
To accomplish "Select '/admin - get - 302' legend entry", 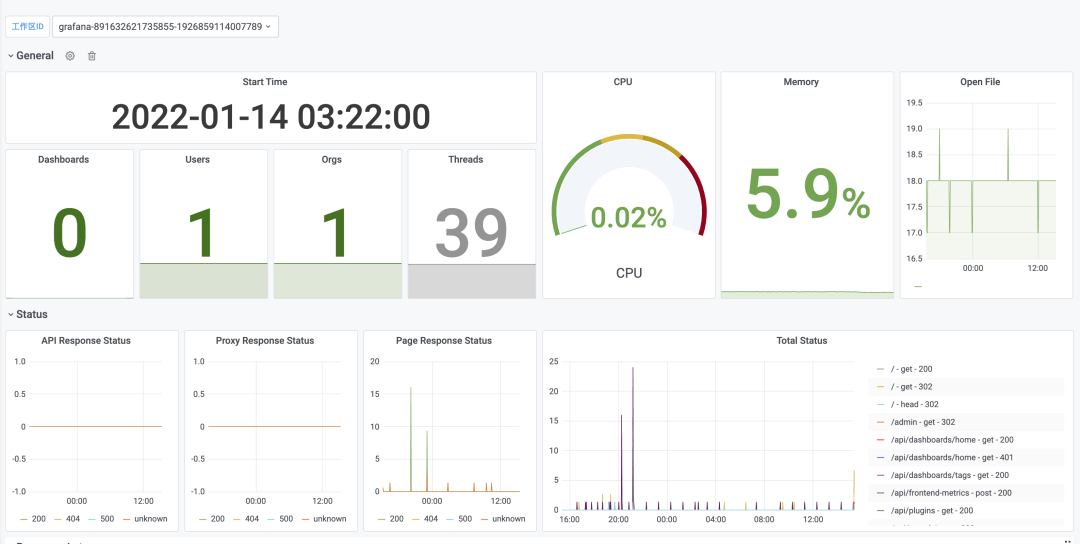I will click(x=913, y=422).
